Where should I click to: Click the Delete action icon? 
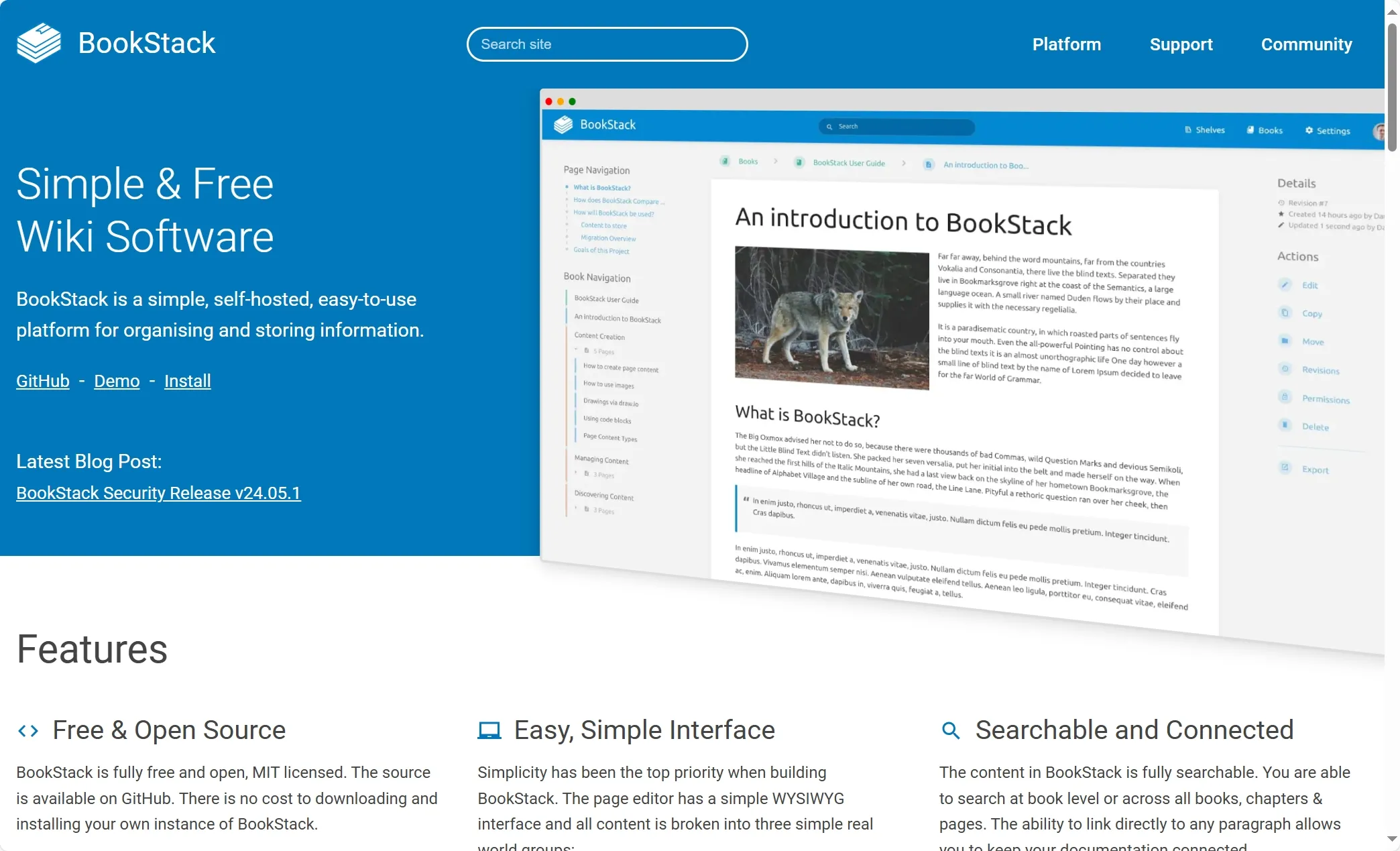click(x=1285, y=425)
